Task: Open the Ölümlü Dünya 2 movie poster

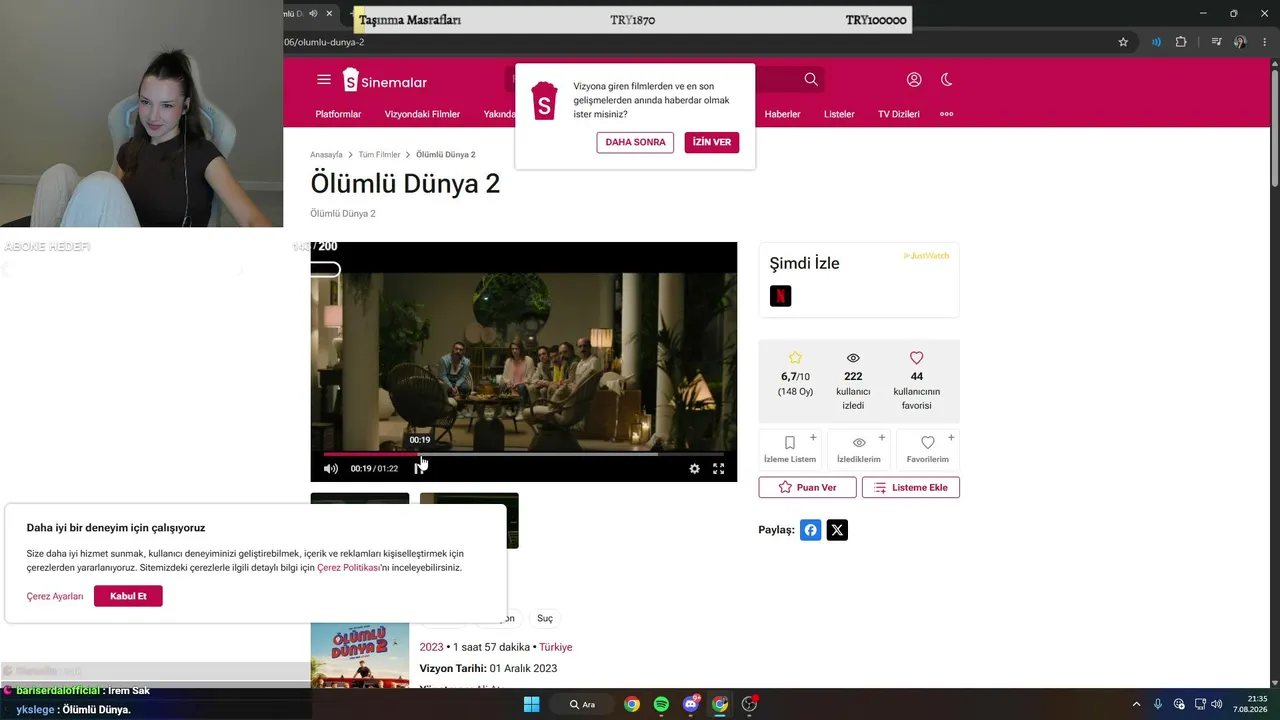Action: (x=360, y=655)
